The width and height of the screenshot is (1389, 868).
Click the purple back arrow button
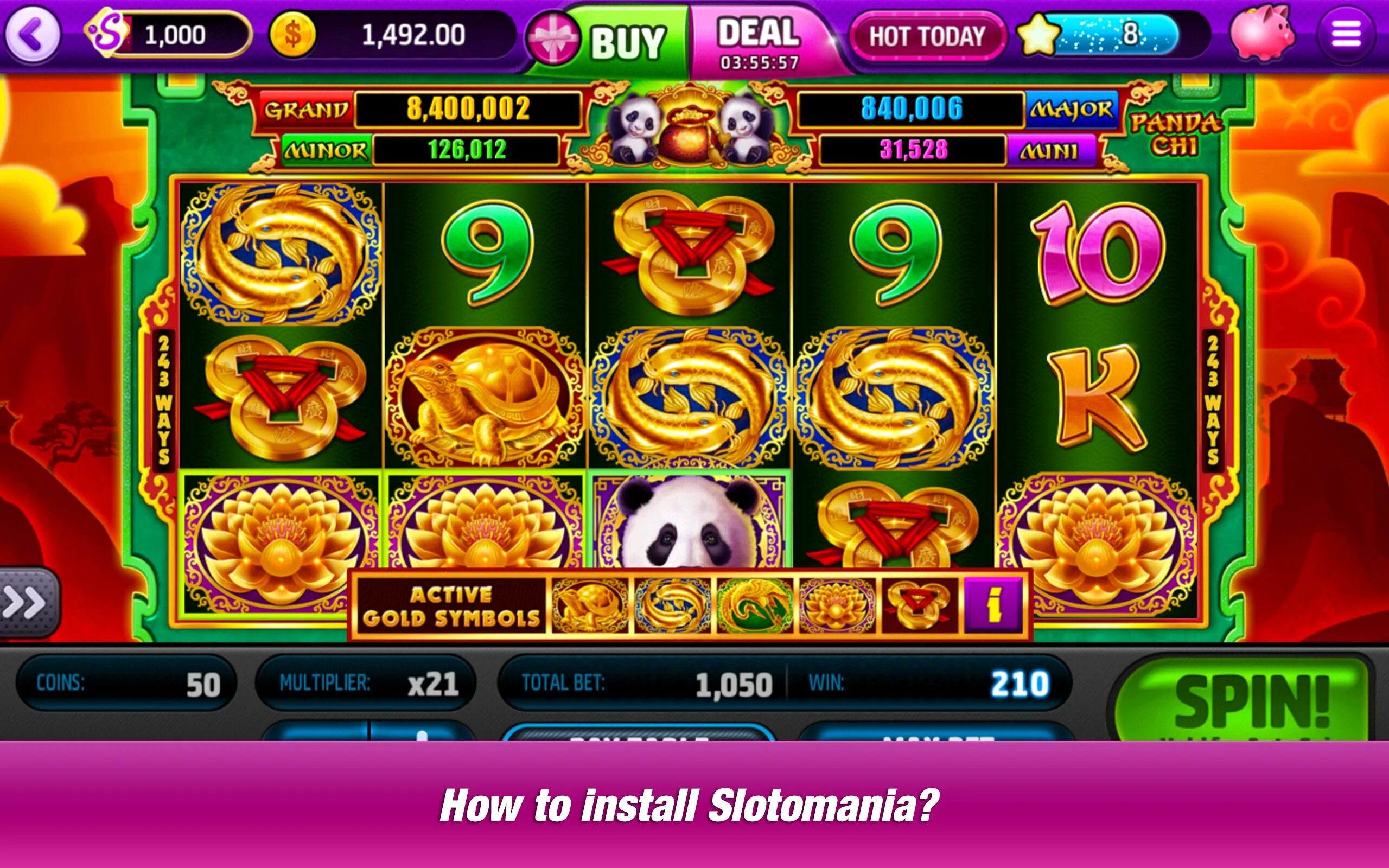33,35
